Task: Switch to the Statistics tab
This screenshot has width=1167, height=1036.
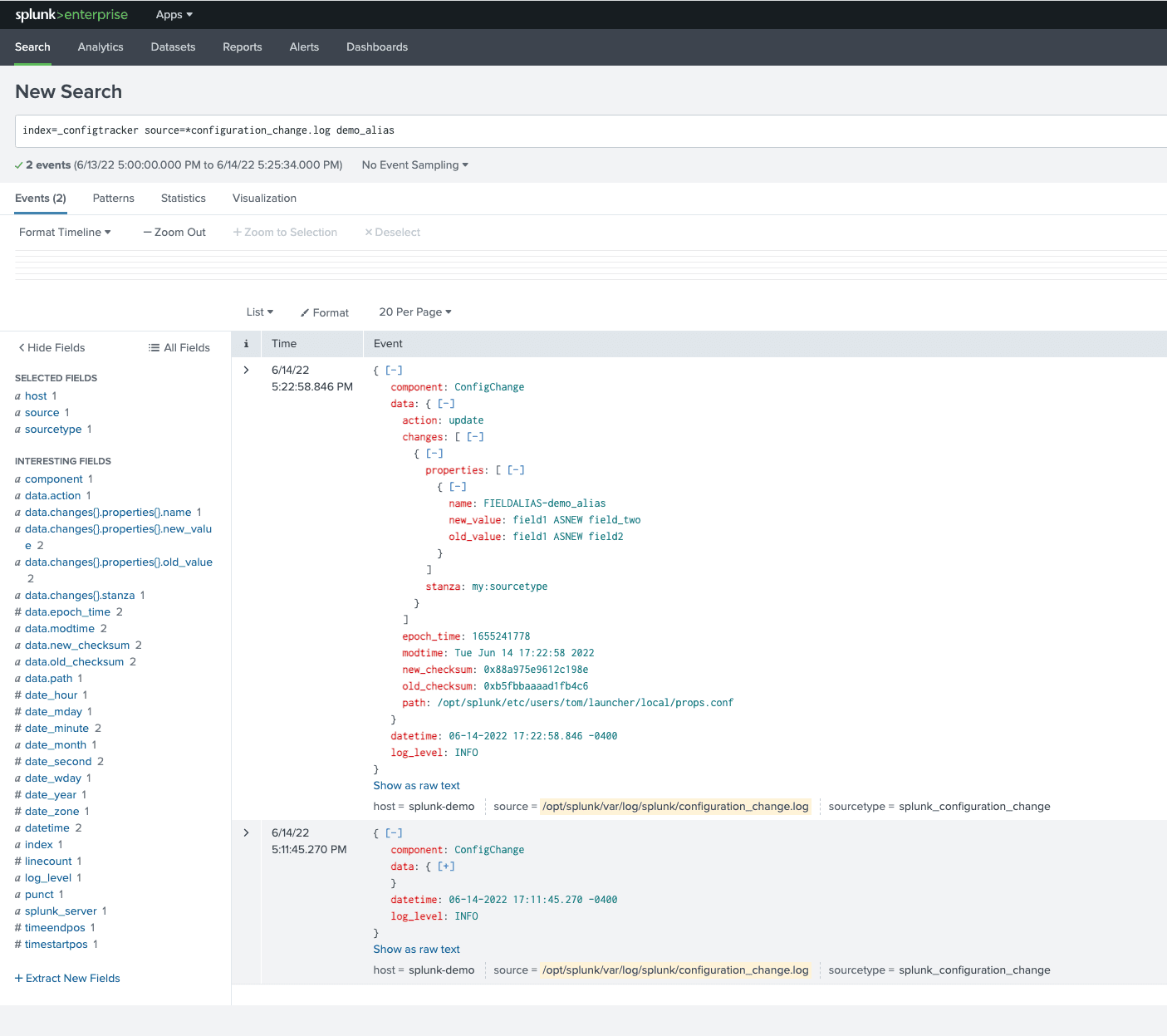Action: coord(184,199)
